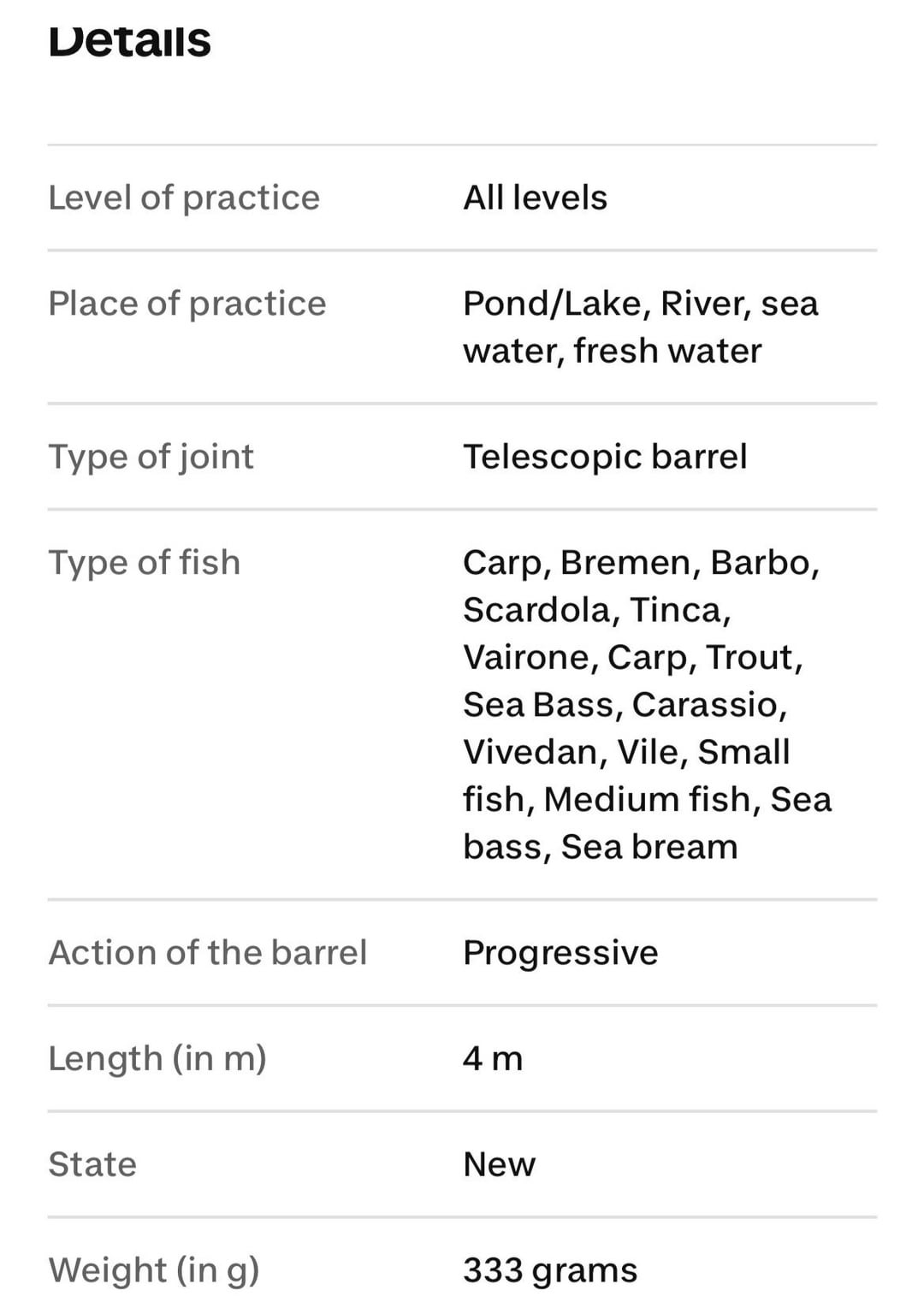Select the State label
The width and height of the screenshot is (924, 1308).
92,1165
